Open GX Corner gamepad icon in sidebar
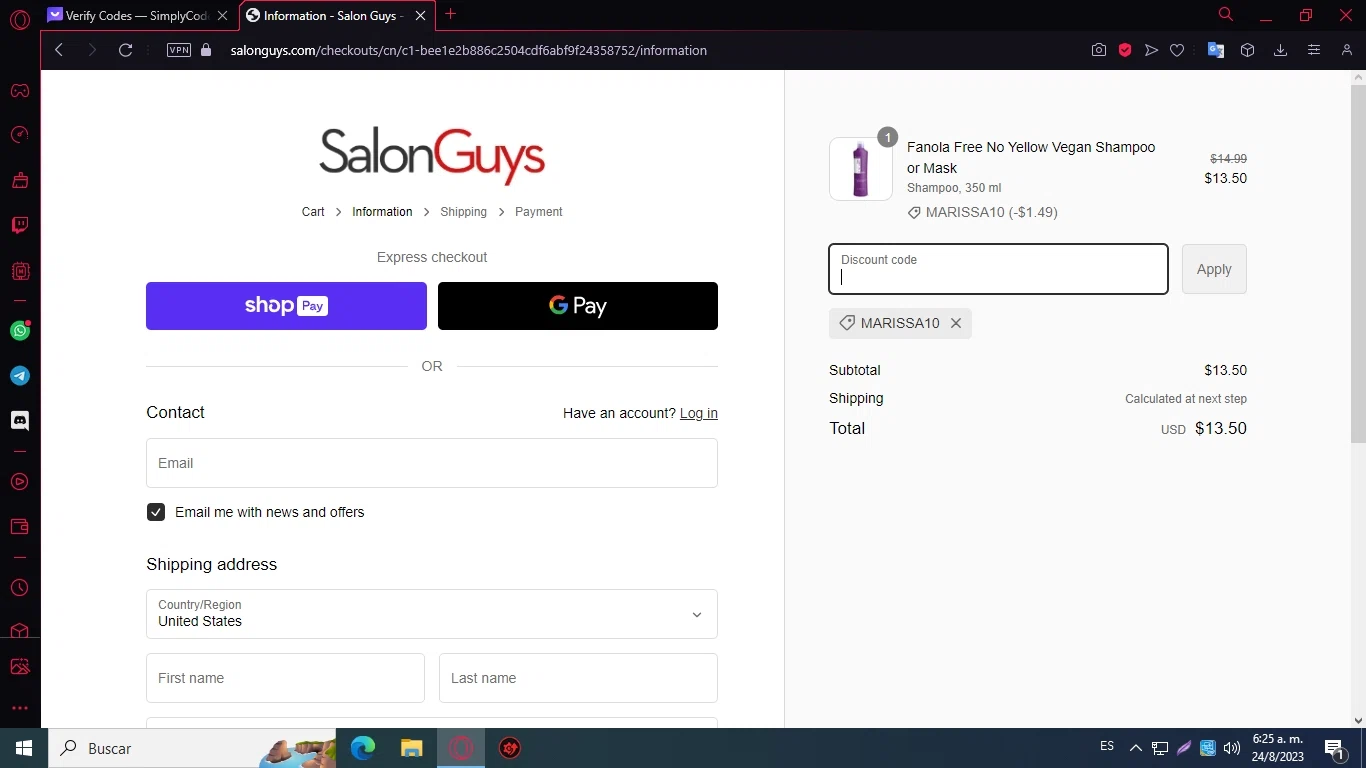Image resolution: width=1366 pixels, height=768 pixels. point(19,91)
